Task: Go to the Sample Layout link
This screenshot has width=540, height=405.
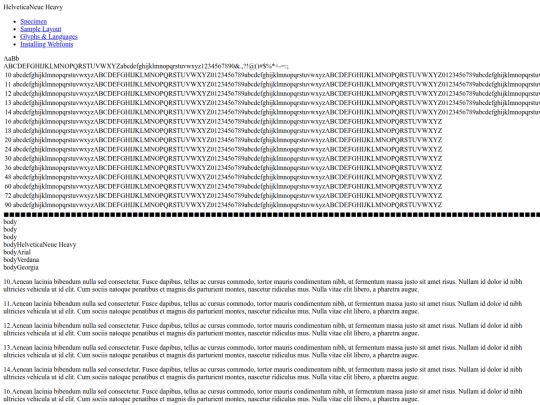Action: tap(41, 29)
